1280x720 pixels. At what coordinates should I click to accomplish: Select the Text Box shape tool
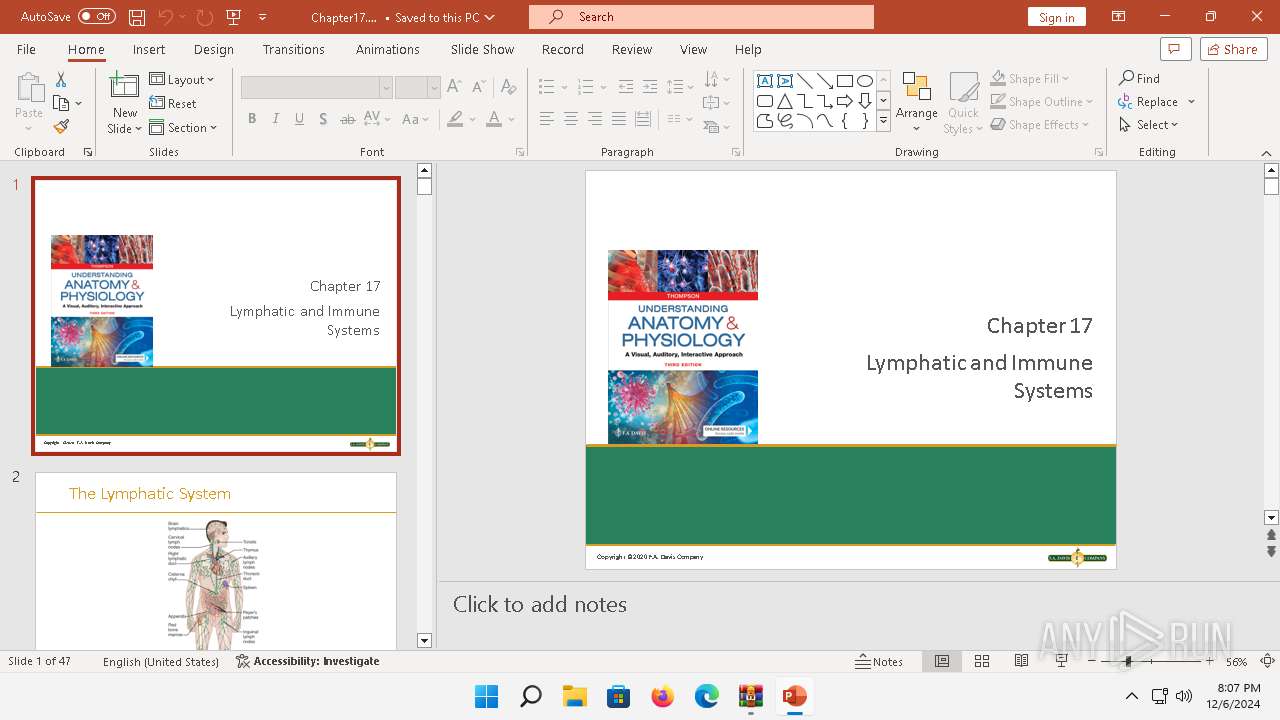[x=765, y=81]
